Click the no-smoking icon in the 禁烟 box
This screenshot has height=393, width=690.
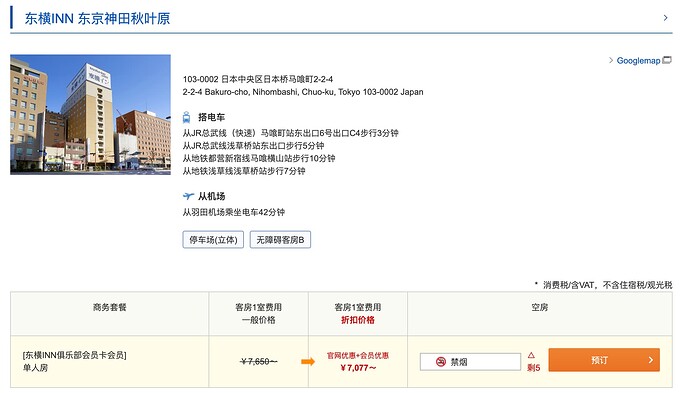440,362
